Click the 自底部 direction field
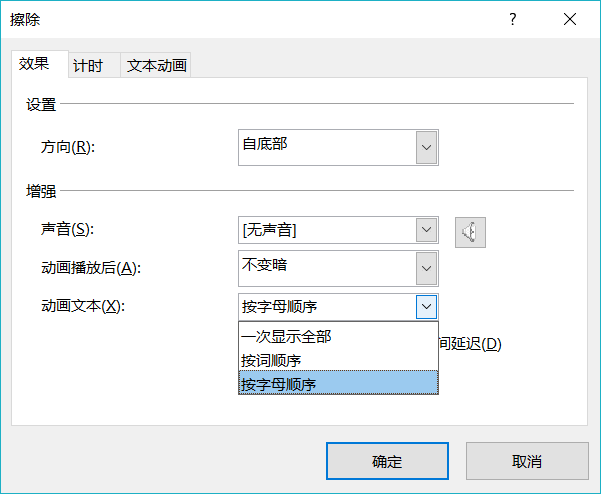 pos(326,148)
